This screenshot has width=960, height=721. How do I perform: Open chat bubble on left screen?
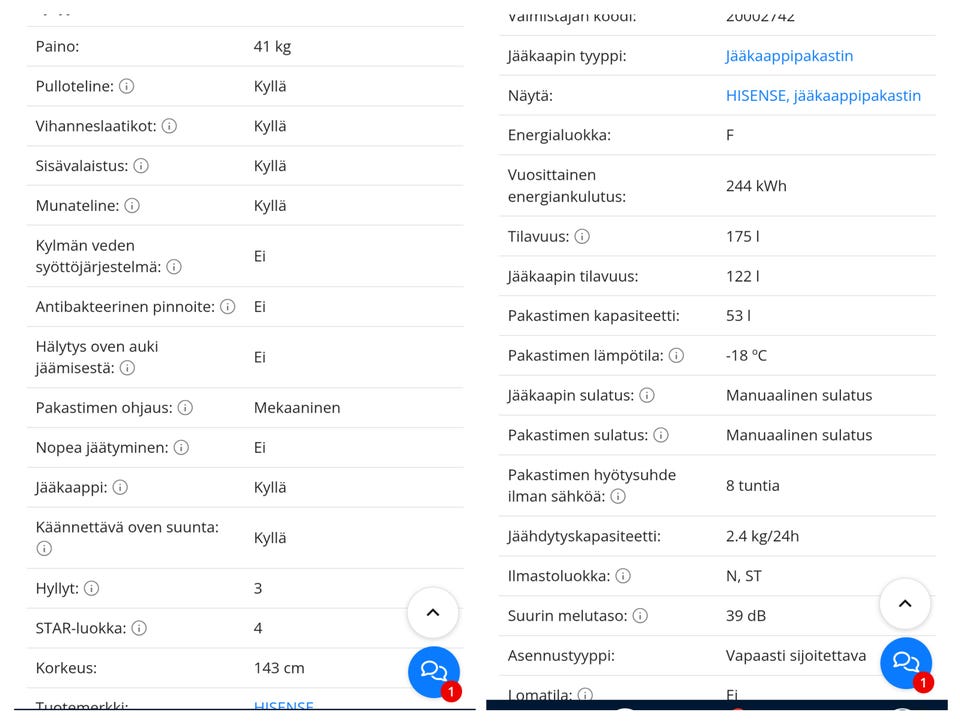[x=434, y=672]
